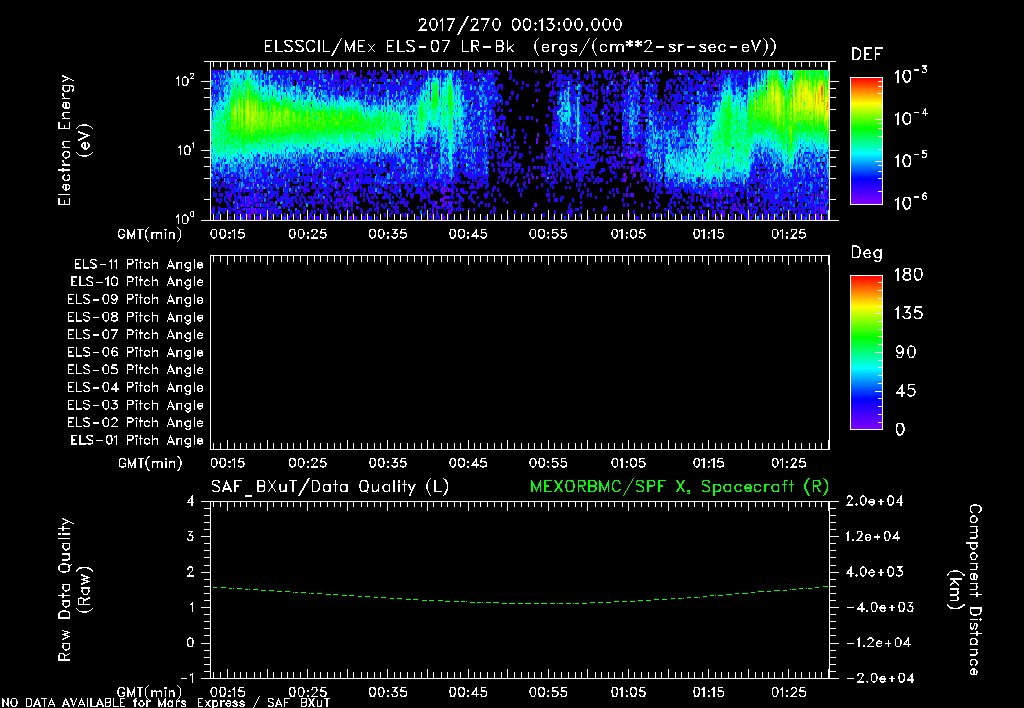Click the NO DATA AVAILABLE status message

click(x=166, y=703)
